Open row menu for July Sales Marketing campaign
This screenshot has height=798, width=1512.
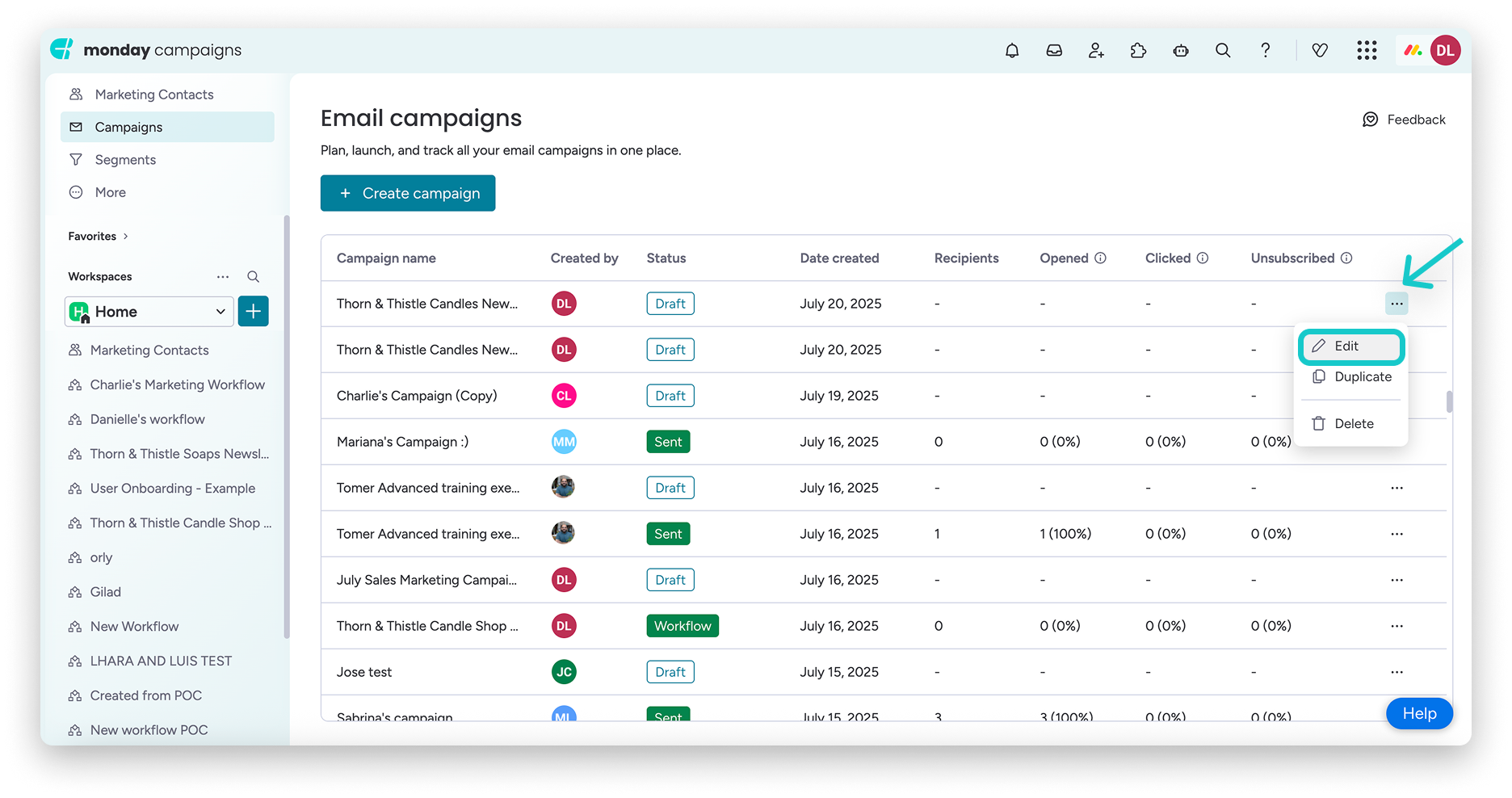pos(1396,580)
